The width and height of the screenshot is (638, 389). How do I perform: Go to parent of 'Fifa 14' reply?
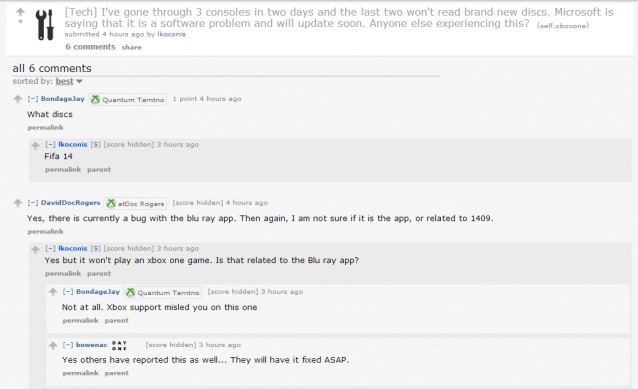point(99,169)
